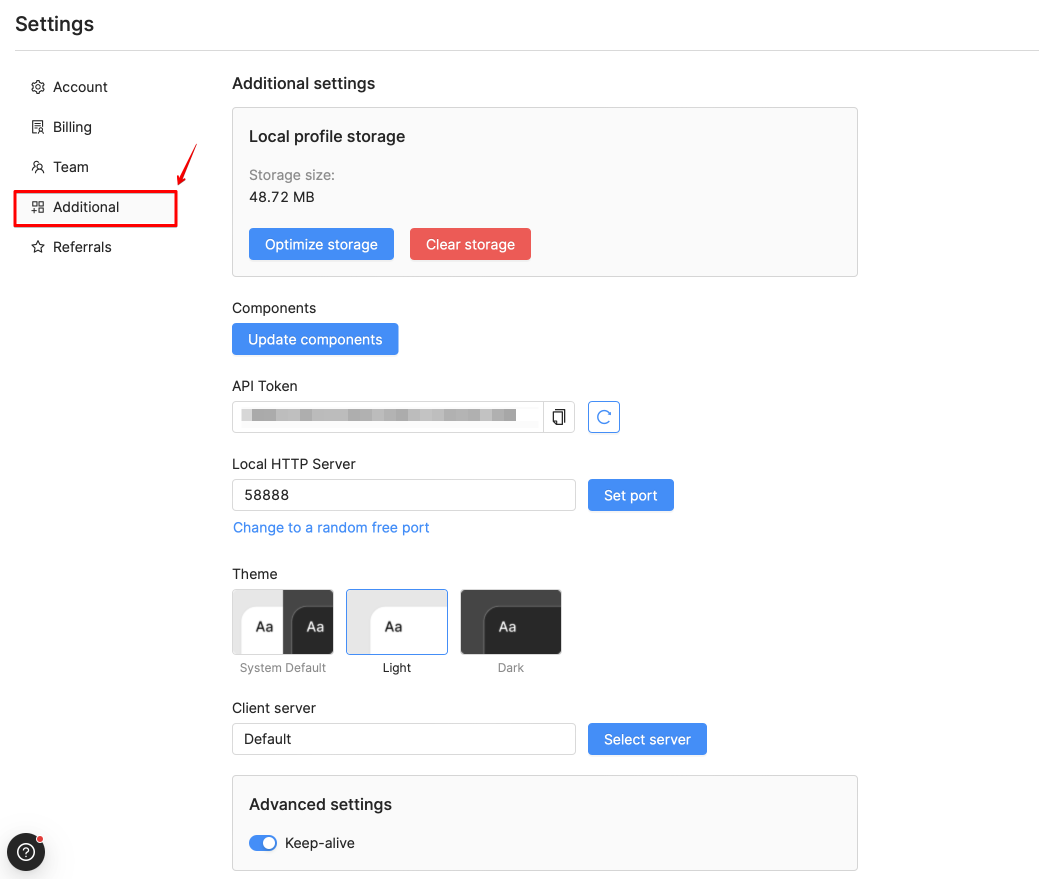Click the Client server Default field
Image resolution: width=1062 pixels, height=879 pixels.
click(404, 739)
